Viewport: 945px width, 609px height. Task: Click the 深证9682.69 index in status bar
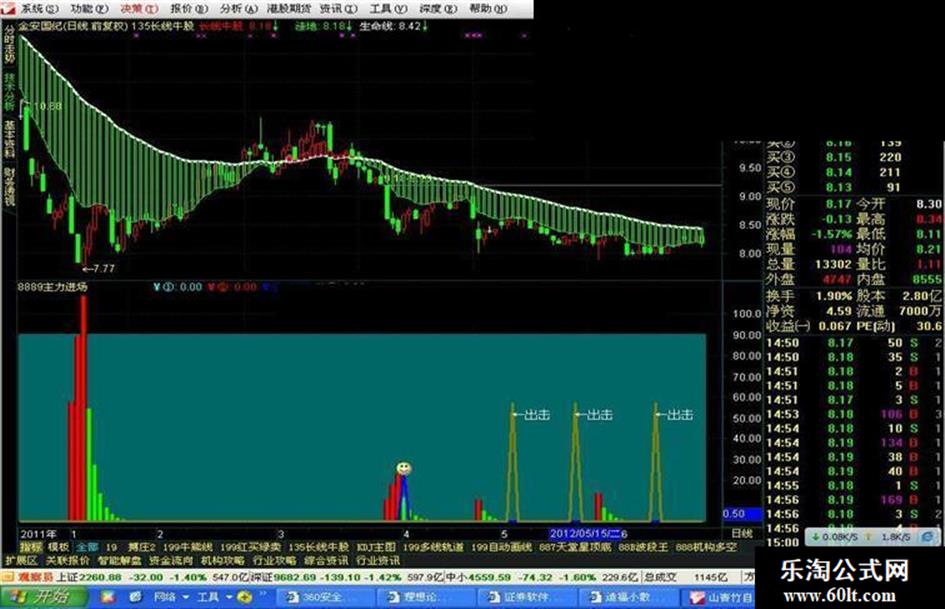point(284,577)
